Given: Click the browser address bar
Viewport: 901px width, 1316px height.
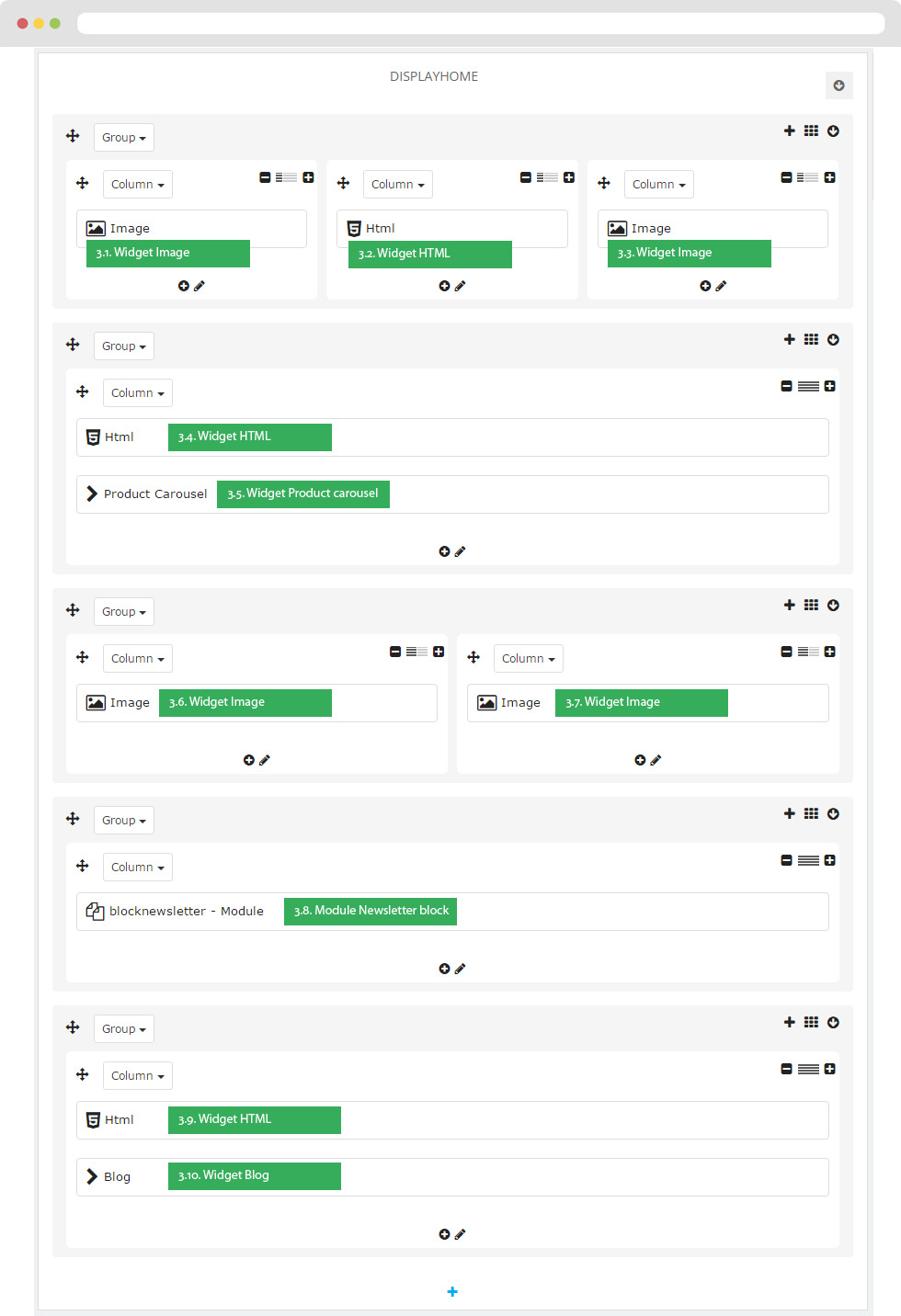Looking at the screenshot, I should click(481, 23).
